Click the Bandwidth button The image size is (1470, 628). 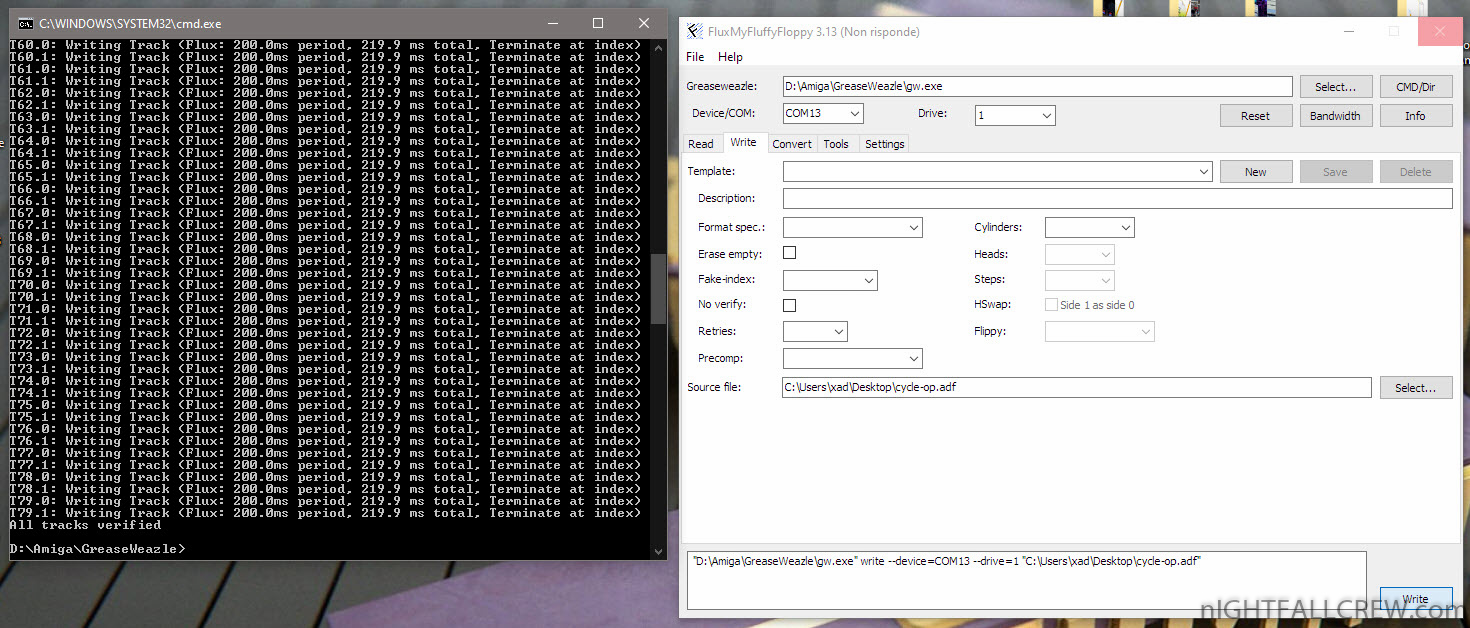(1335, 116)
